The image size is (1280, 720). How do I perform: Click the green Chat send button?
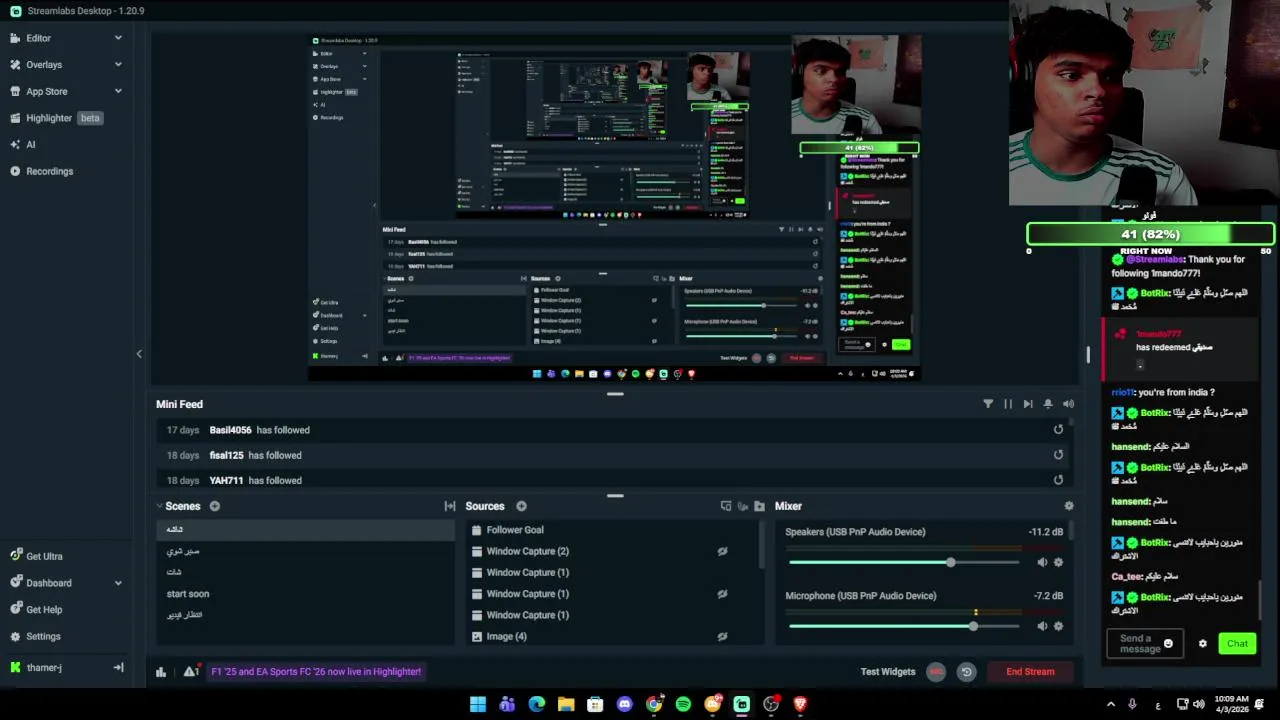coord(1237,644)
